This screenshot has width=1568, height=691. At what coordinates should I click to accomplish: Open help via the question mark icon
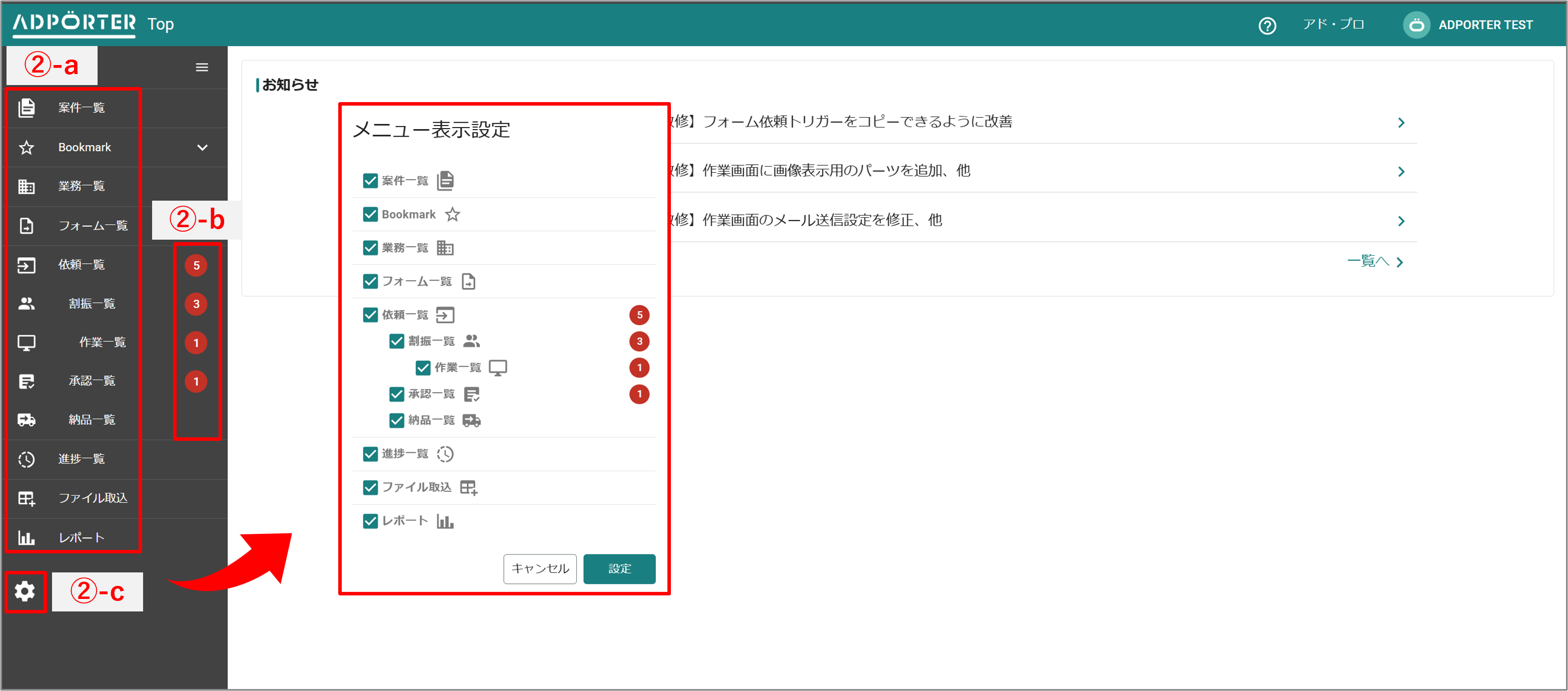tap(1267, 26)
